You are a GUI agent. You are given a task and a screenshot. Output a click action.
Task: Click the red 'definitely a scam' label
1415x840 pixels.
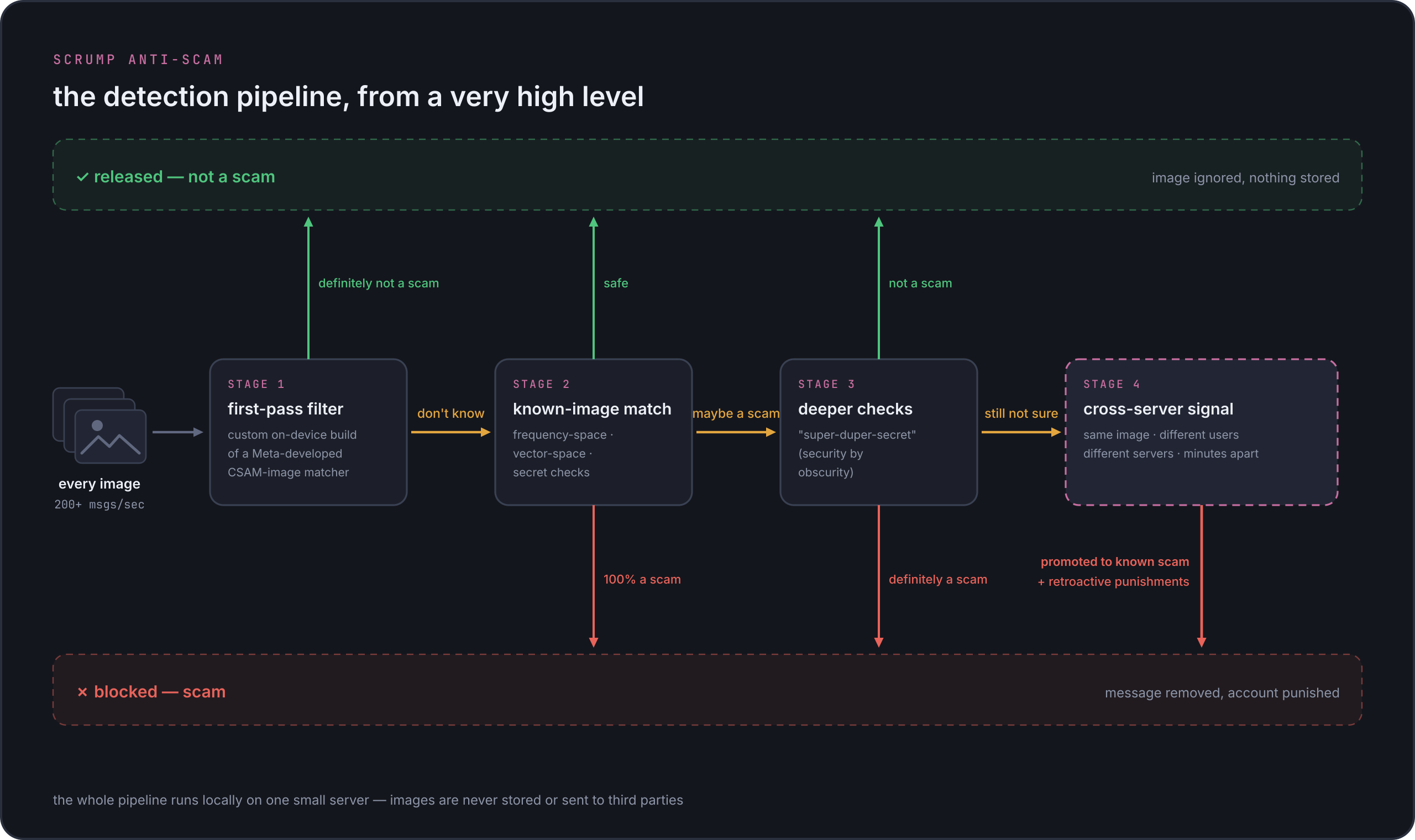[938, 579]
